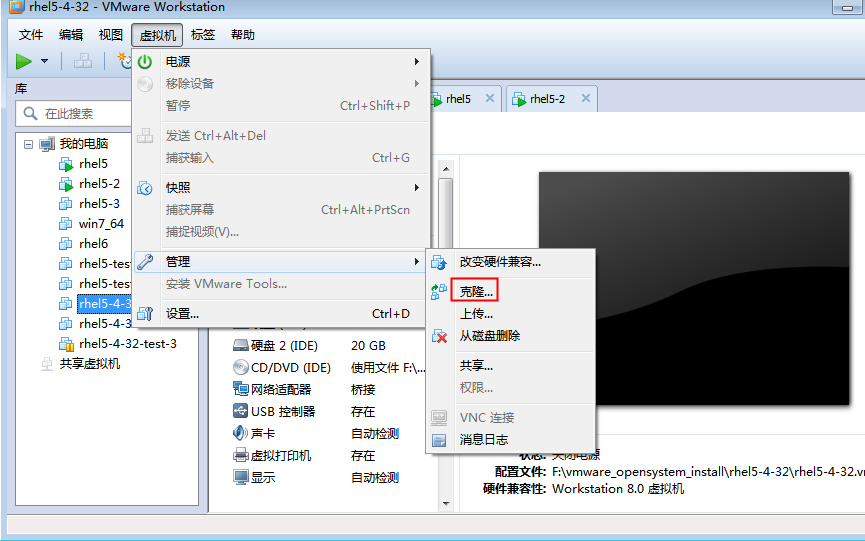The width and height of the screenshot is (865, 541).
Task: Select rhel5-2 in the library tree
Action: (x=99, y=184)
